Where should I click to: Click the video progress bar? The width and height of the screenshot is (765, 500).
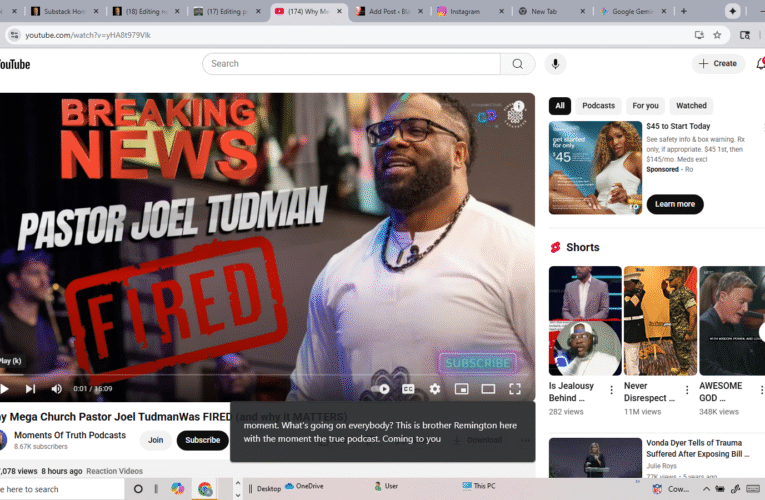tap(267, 375)
